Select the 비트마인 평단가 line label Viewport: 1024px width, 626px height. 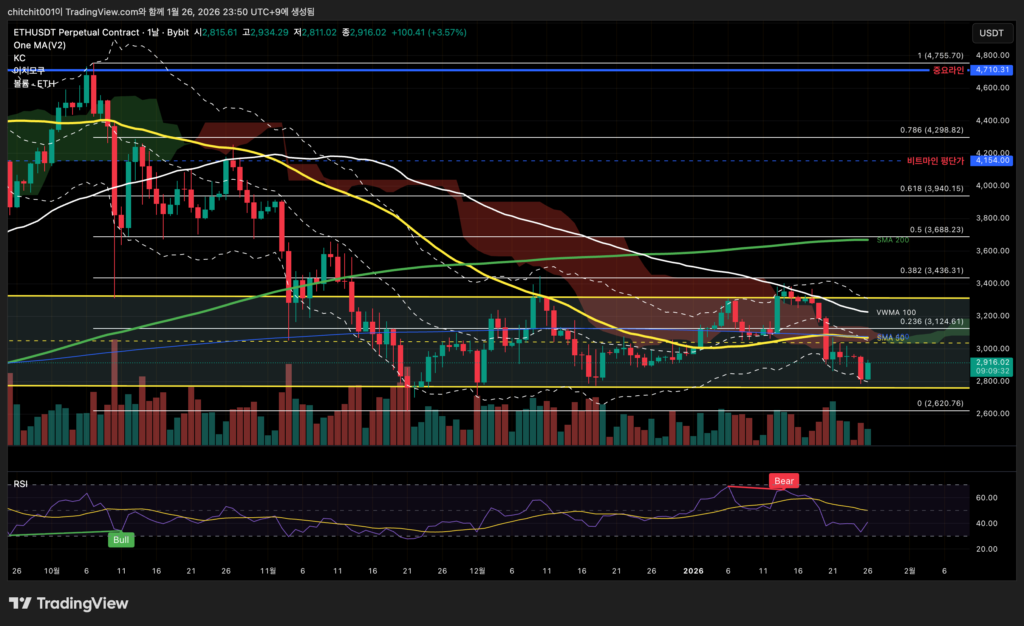click(x=935, y=160)
